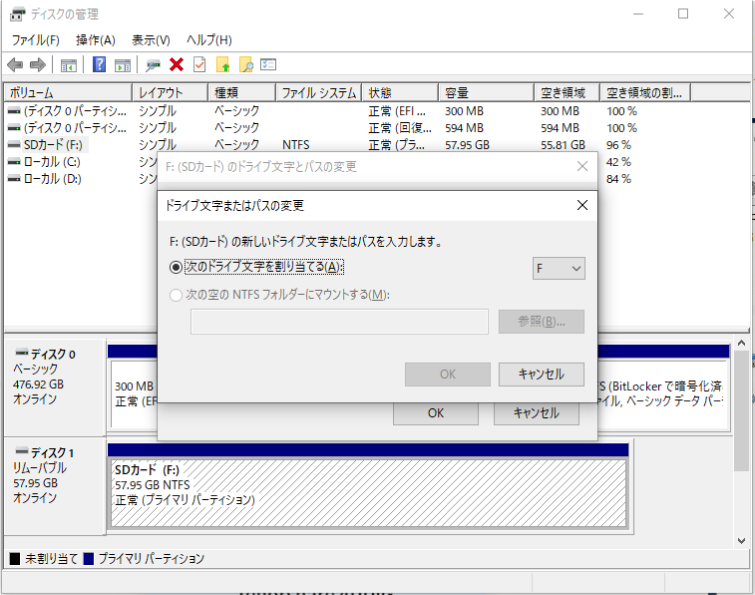Viewport: 755px width, 595px height.
Task: Click the blue プライマリ パーティション legend swatch
Action: tap(89, 558)
